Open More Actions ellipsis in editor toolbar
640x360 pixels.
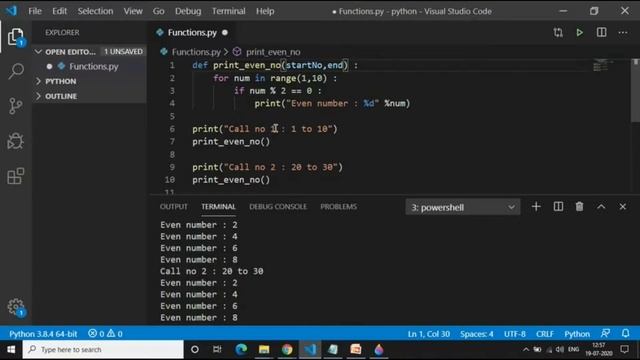pyautogui.click(x=623, y=33)
